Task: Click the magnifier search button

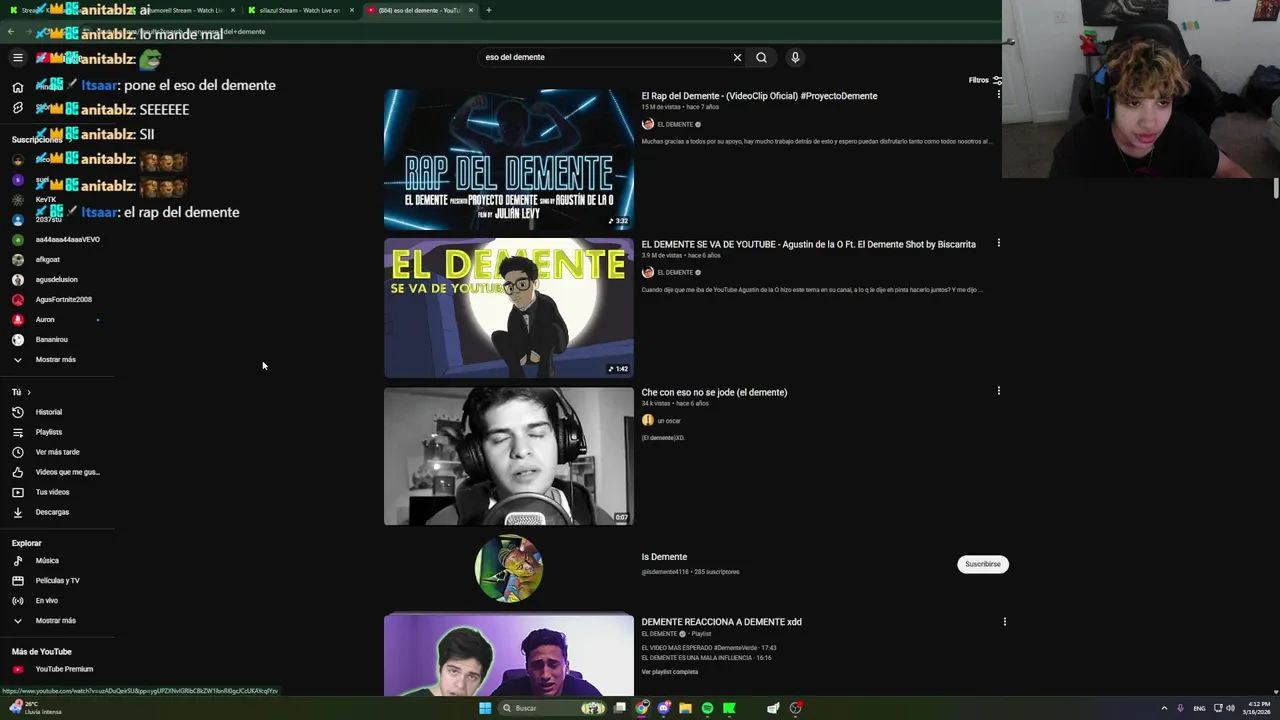Action: tap(761, 57)
